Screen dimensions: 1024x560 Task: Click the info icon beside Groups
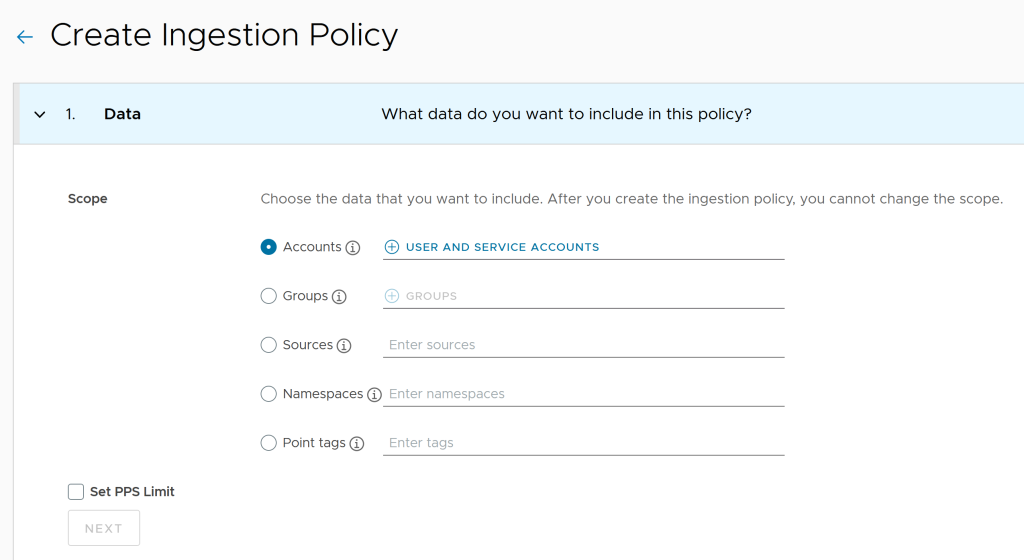coord(339,297)
